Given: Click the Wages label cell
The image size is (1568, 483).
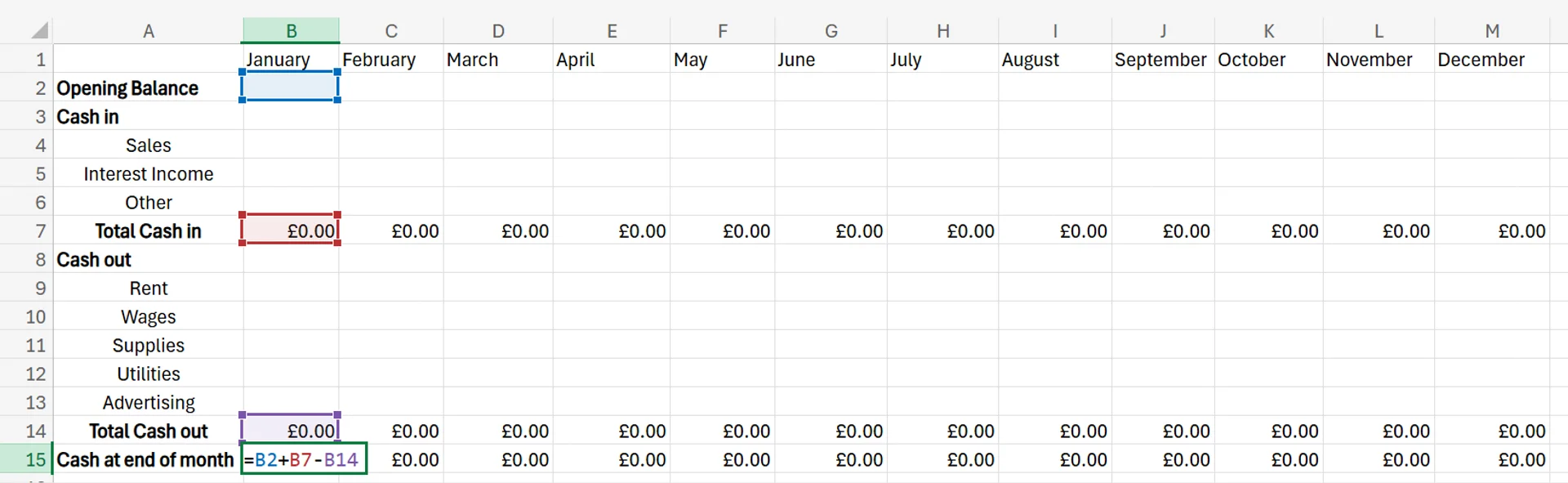Looking at the screenshot, I should [x=148, y=316].
